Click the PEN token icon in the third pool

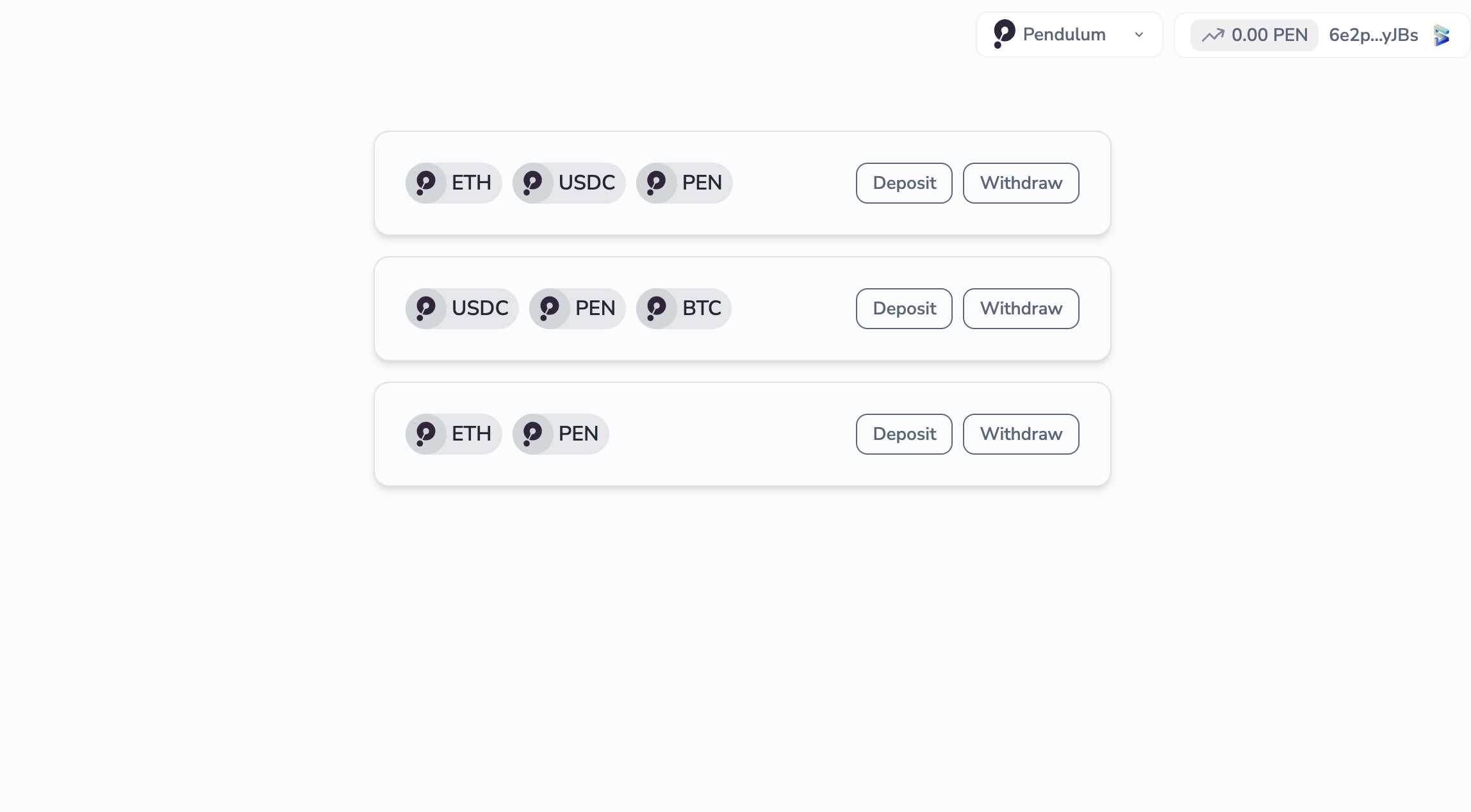pyautogui.click(x=532, y=434)
